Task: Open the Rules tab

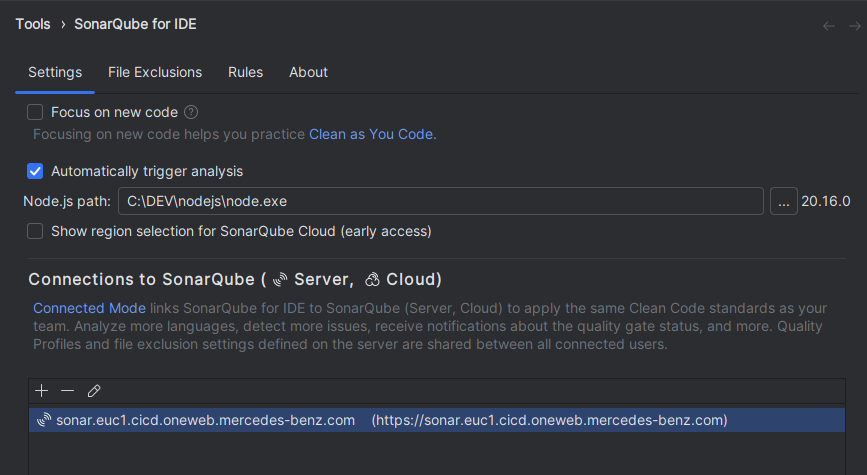Action: (245, 72)
